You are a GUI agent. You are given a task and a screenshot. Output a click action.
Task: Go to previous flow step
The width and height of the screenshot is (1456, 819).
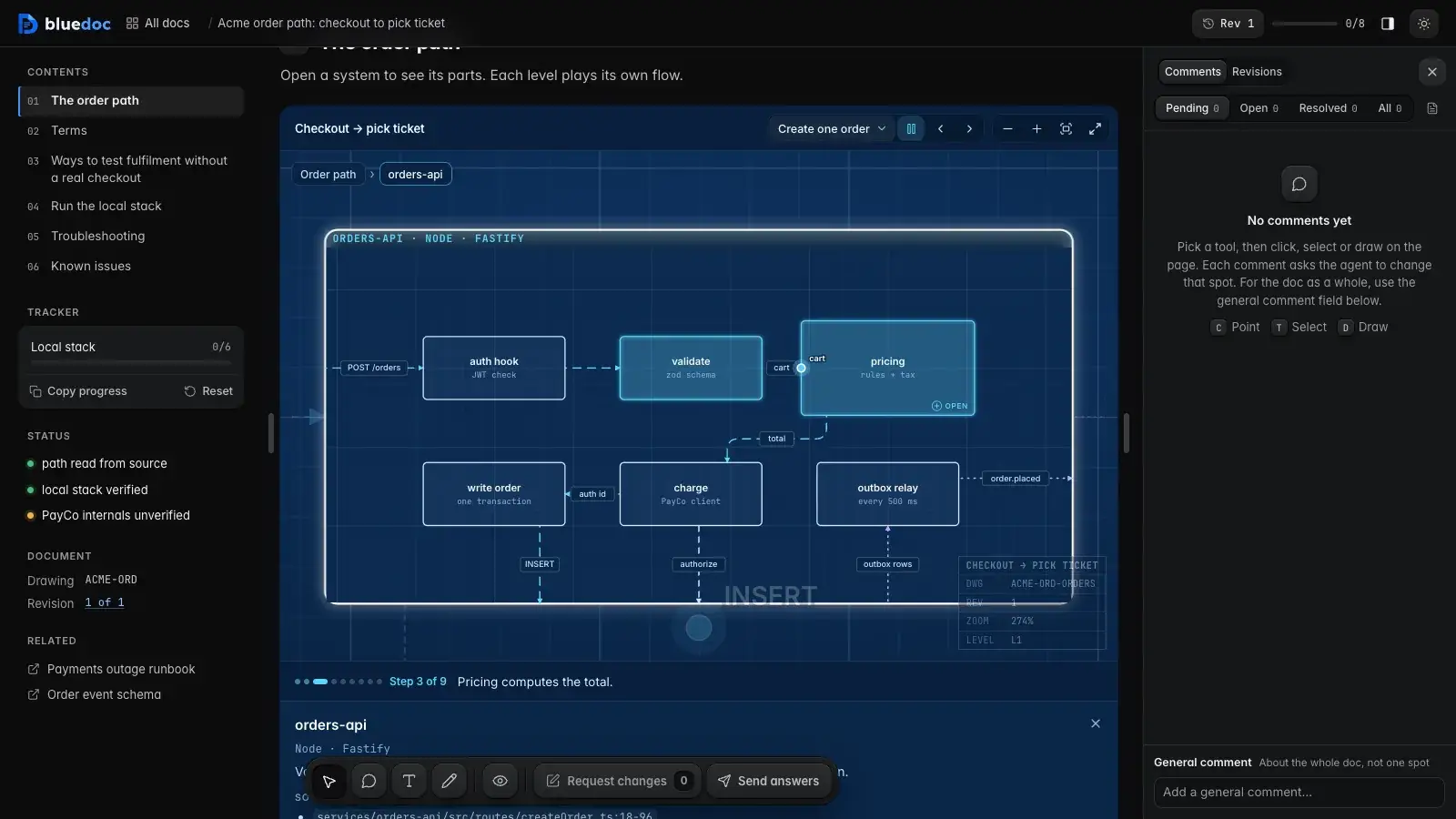click(x=940, y=129)
